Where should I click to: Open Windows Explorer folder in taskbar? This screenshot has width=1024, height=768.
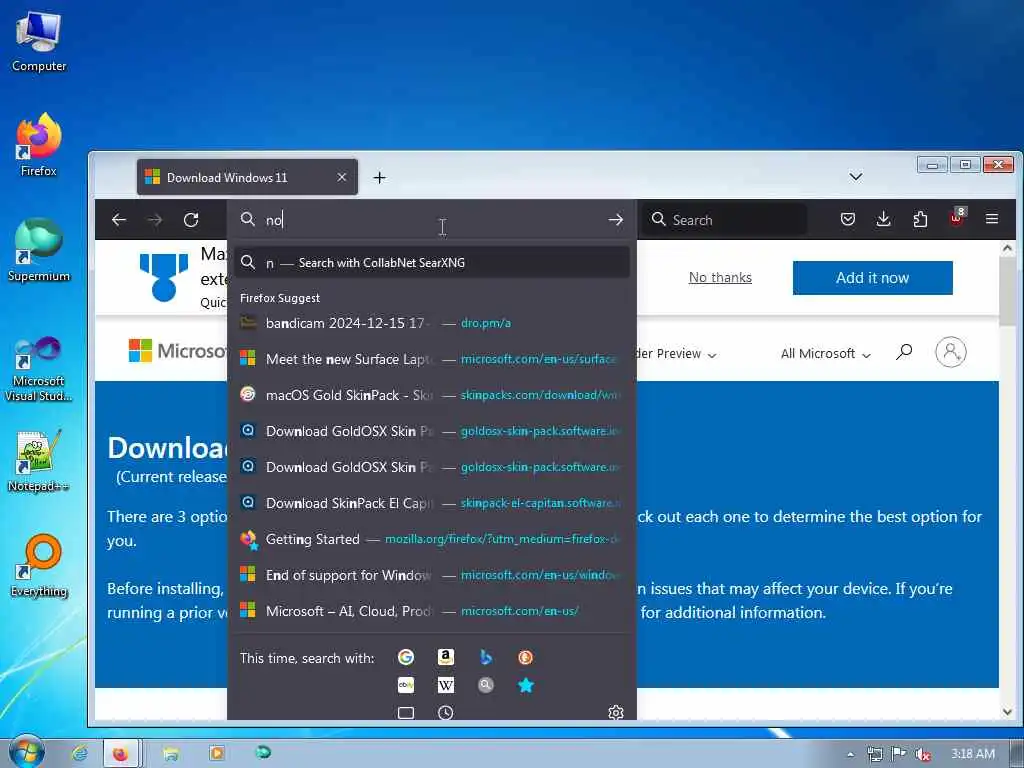pos(171,754)
